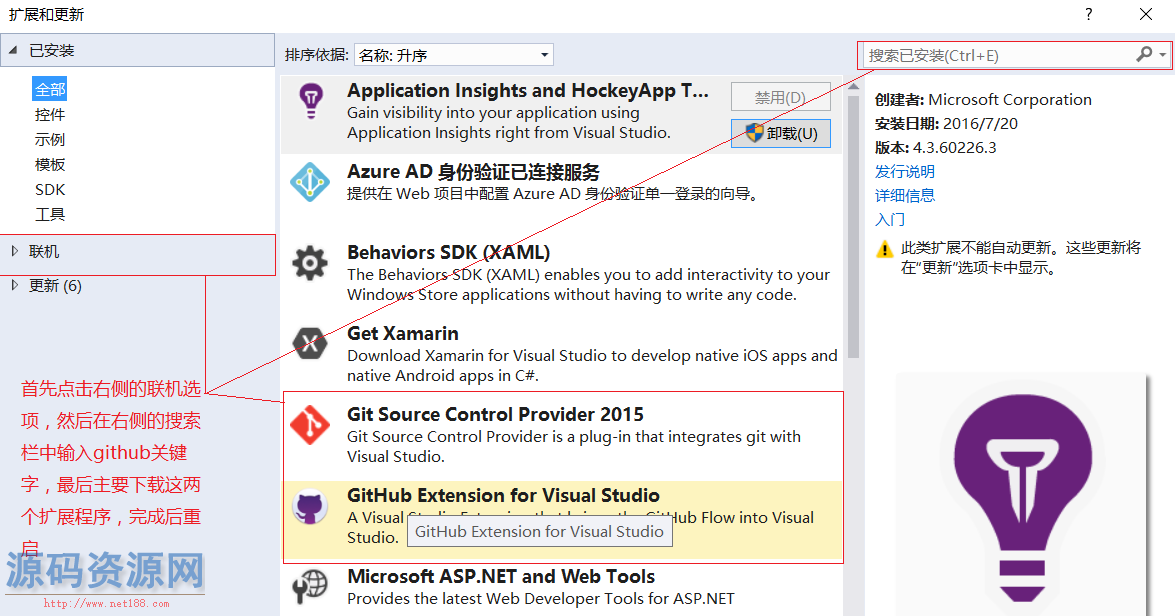Select Application Insights and HockeyApp extension title
Image resolution: width=1175 pixels, height=616 pixels.
tap(528, 91)
